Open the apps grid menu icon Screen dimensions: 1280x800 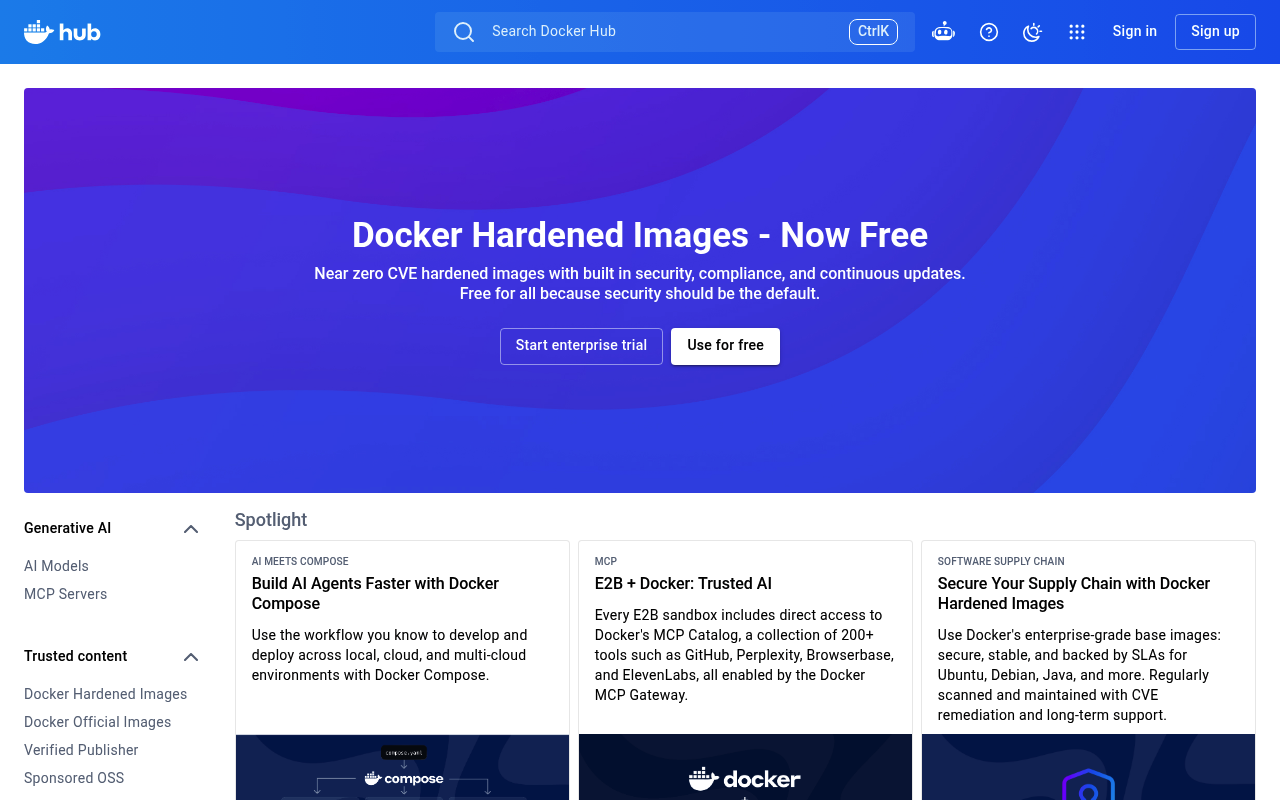tap(1077, 32)
